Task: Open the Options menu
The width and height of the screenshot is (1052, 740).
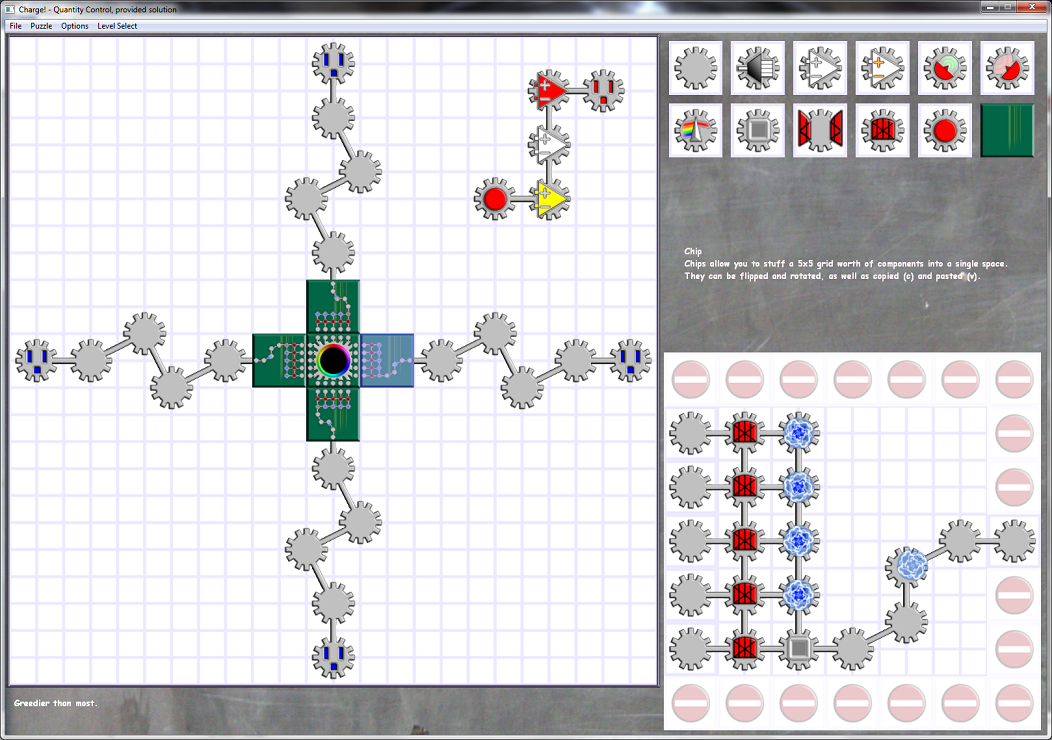Action: (75, 26)
